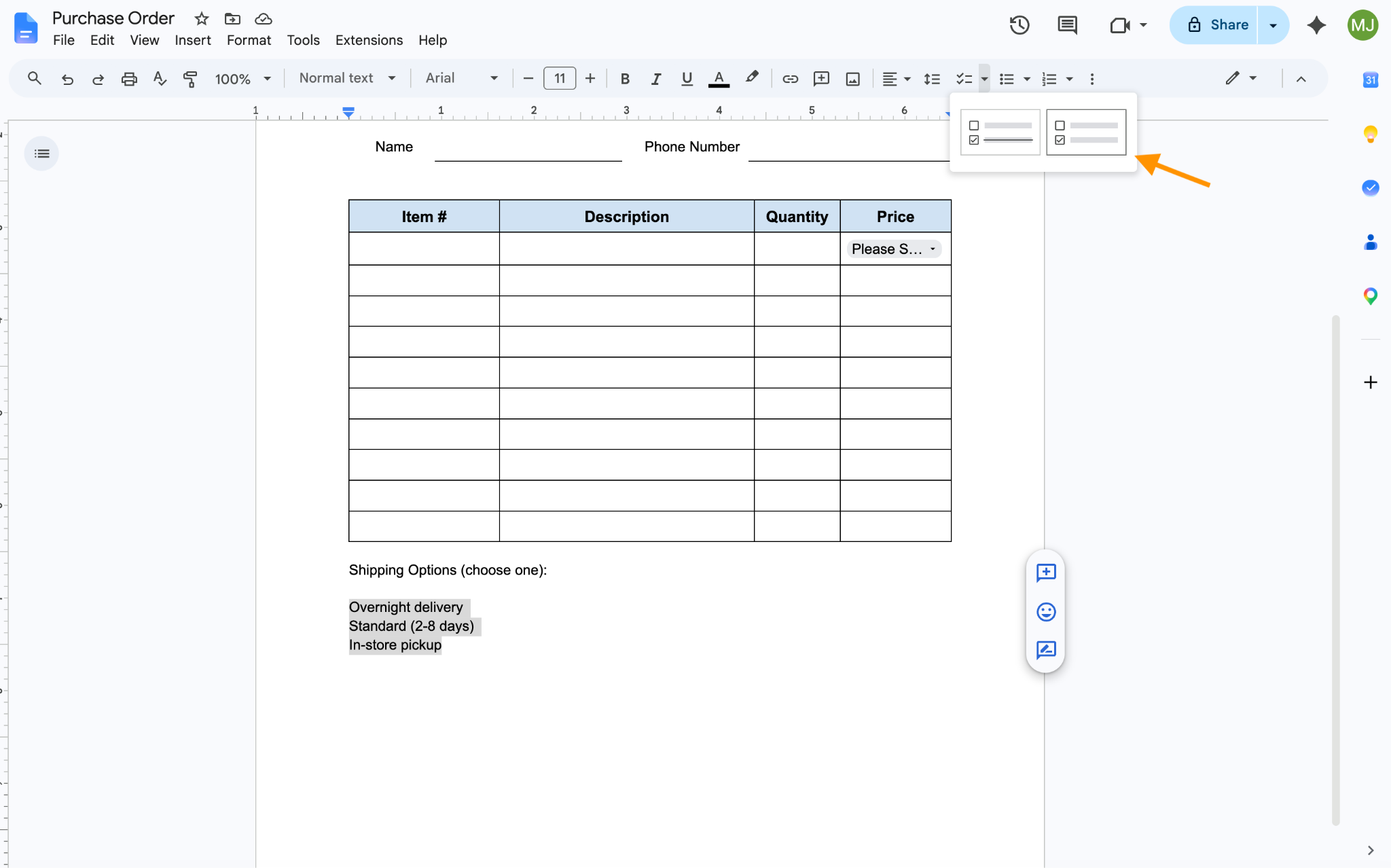Click the numbered list button
This screenshot has height=868, width=1391.
click(1049, 79)
